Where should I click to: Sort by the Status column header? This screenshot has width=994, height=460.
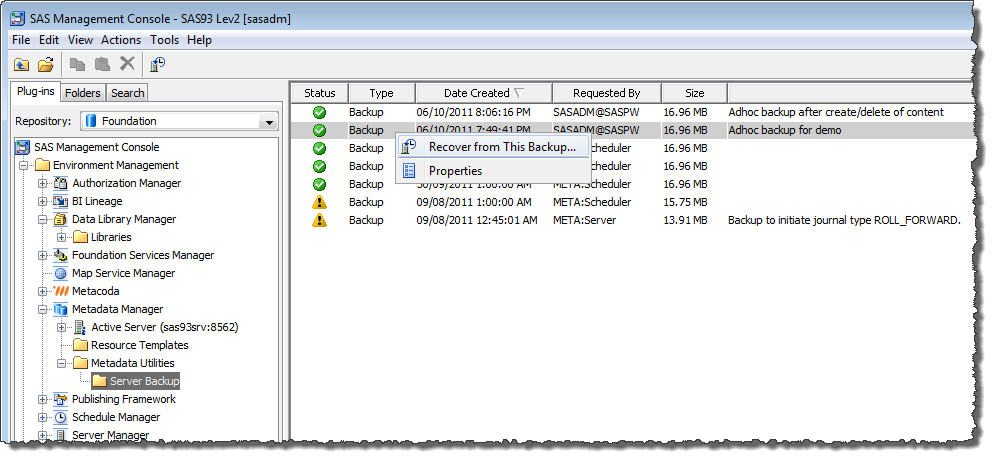click(320, 93)
